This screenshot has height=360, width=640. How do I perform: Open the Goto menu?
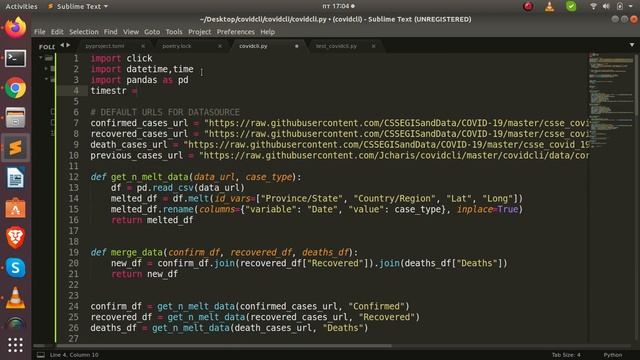152,32
